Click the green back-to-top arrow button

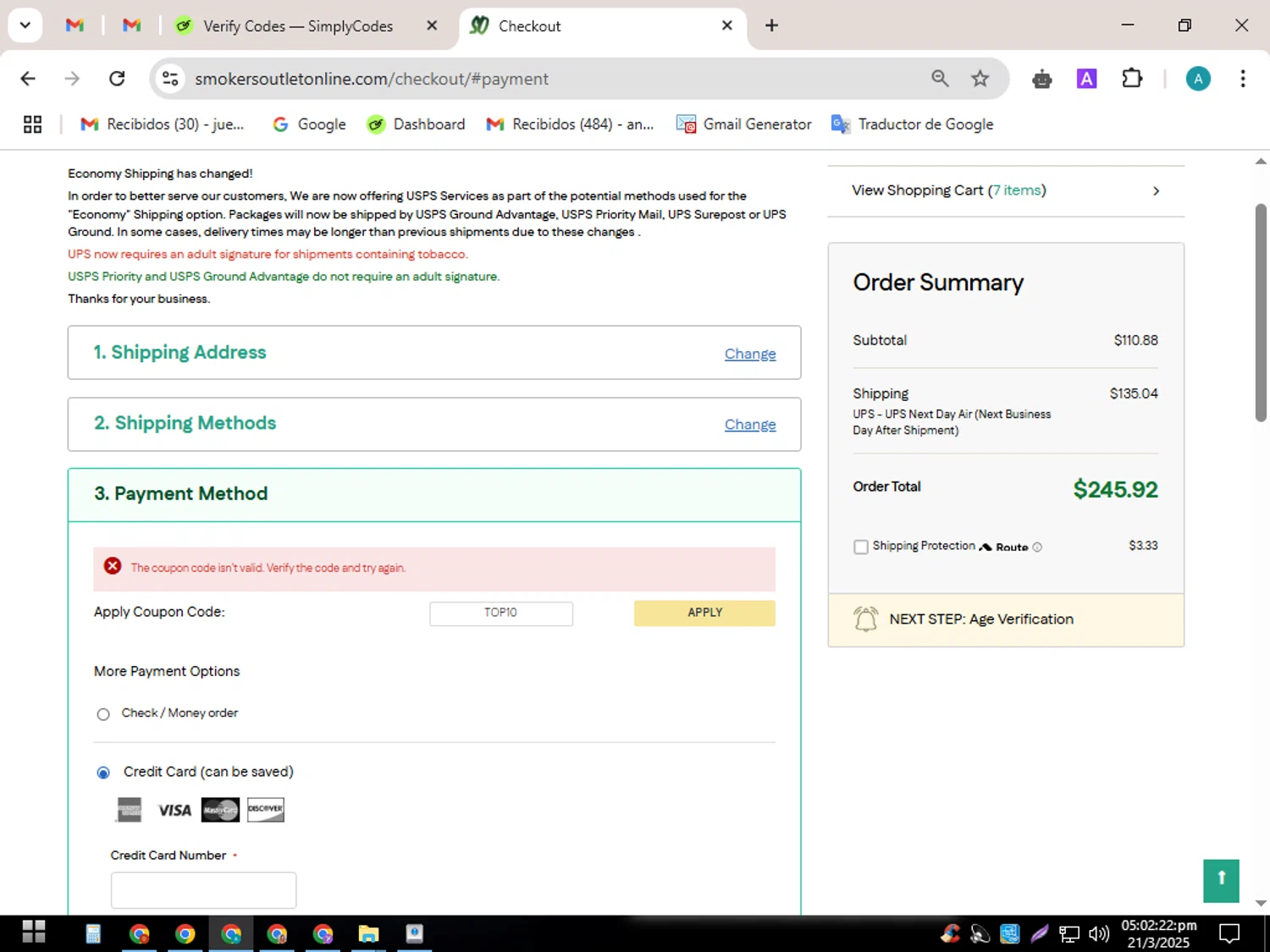(1221, 881)
